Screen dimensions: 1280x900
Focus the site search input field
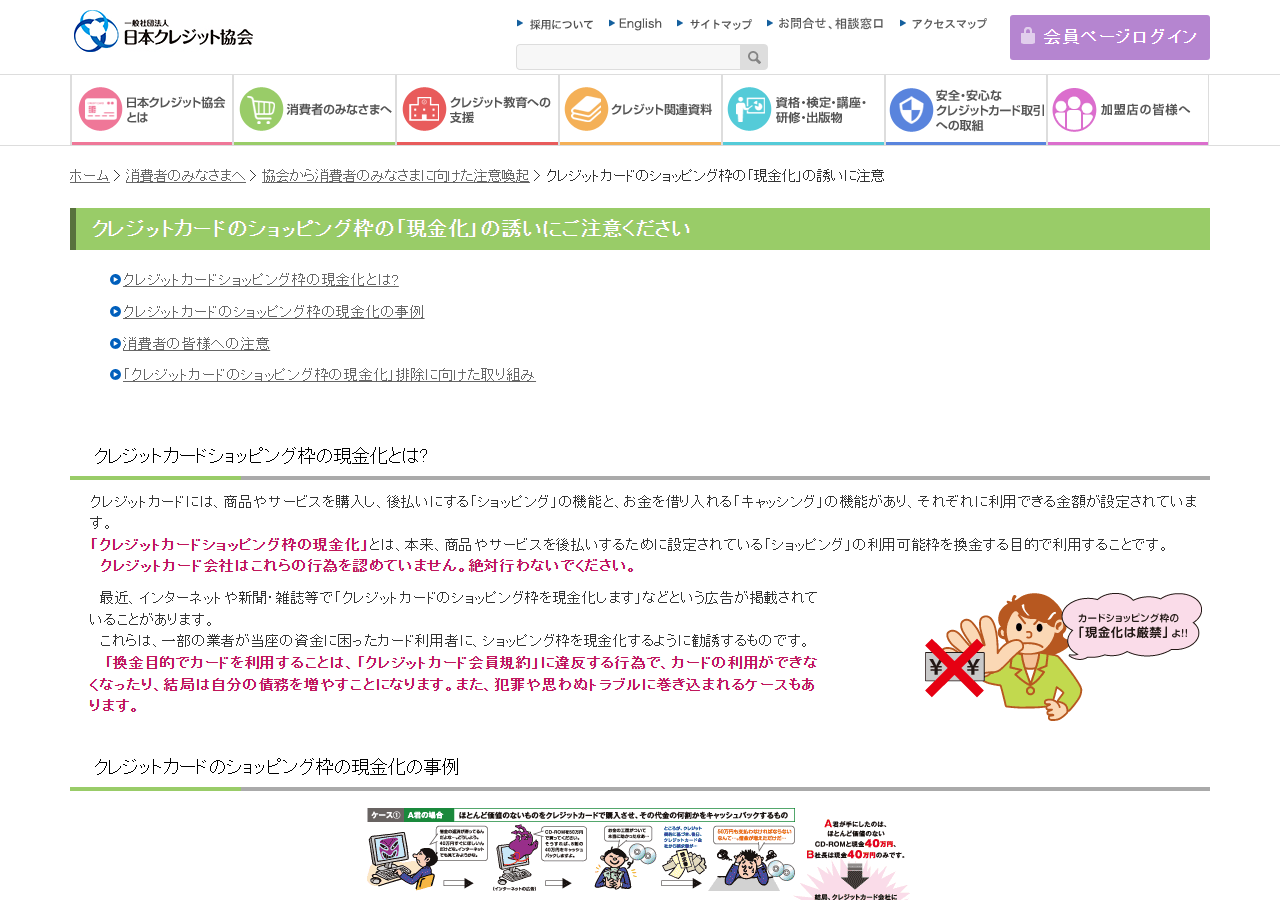(x=628, y=57)
